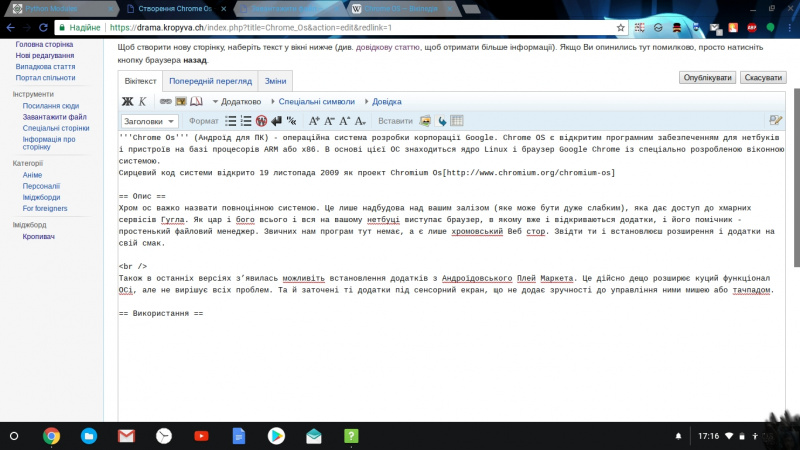Screen dimensions: 800x450
Task: Click the embedded file icon in toolbar
Action: point(181,102)
